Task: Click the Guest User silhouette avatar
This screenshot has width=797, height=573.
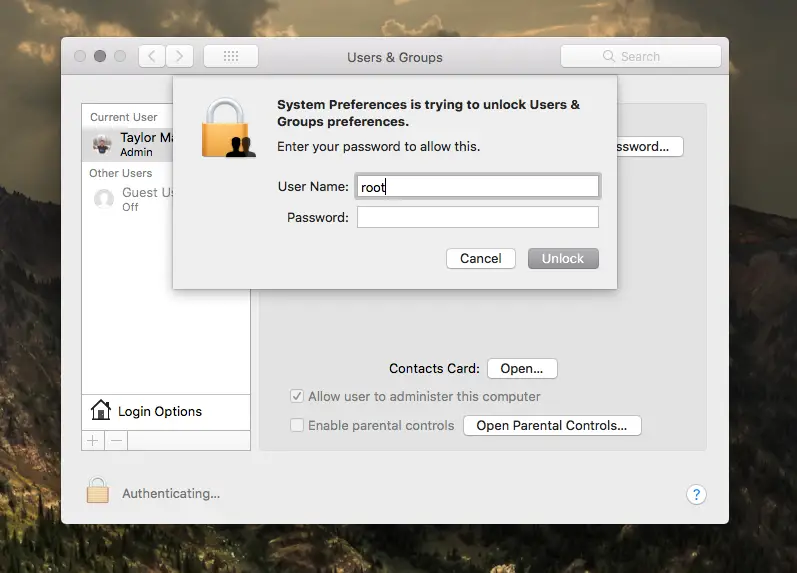Action: pyautogui.click(x=104, y=199)
